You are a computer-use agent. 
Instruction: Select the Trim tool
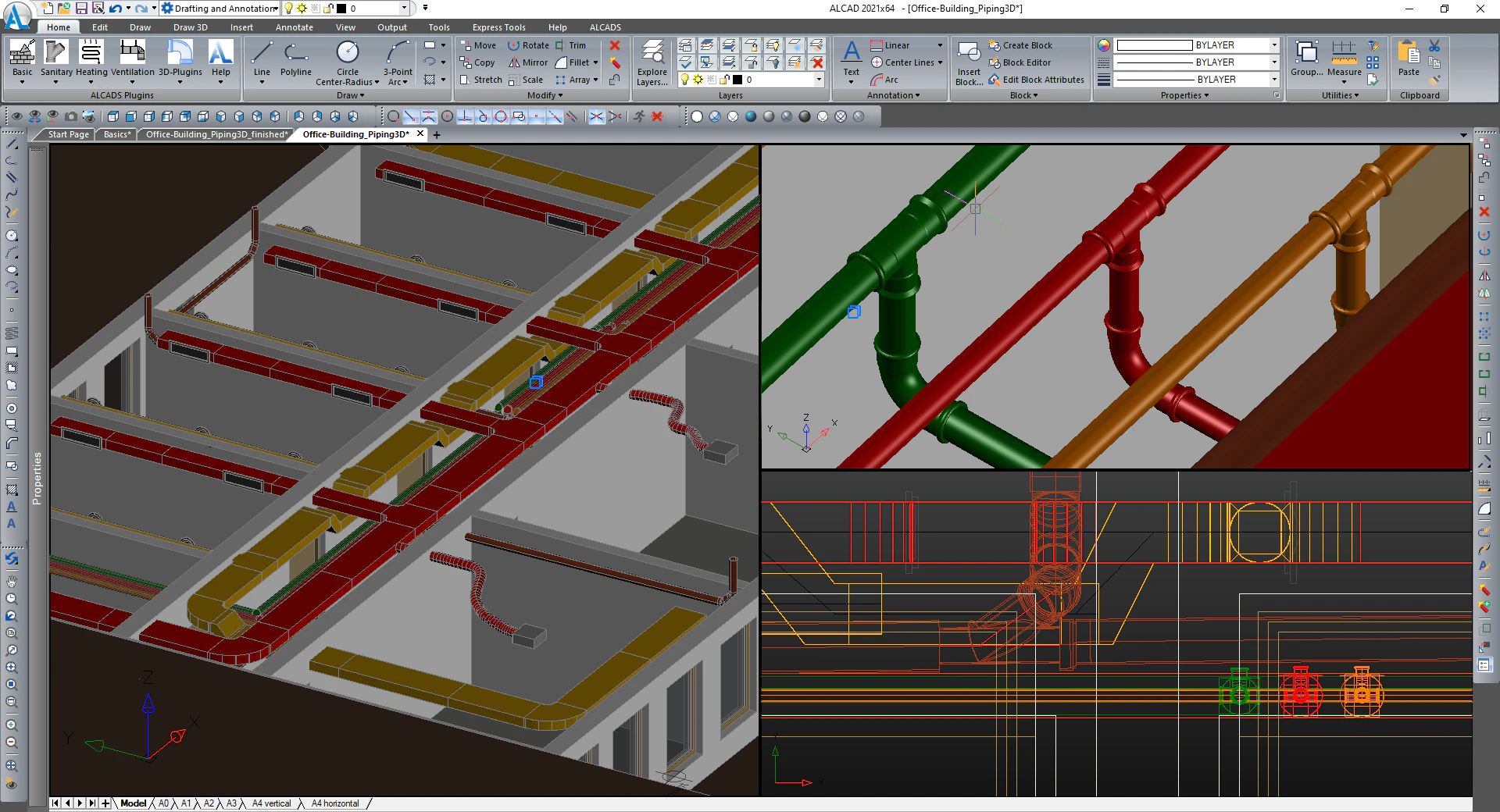(575, 45)
